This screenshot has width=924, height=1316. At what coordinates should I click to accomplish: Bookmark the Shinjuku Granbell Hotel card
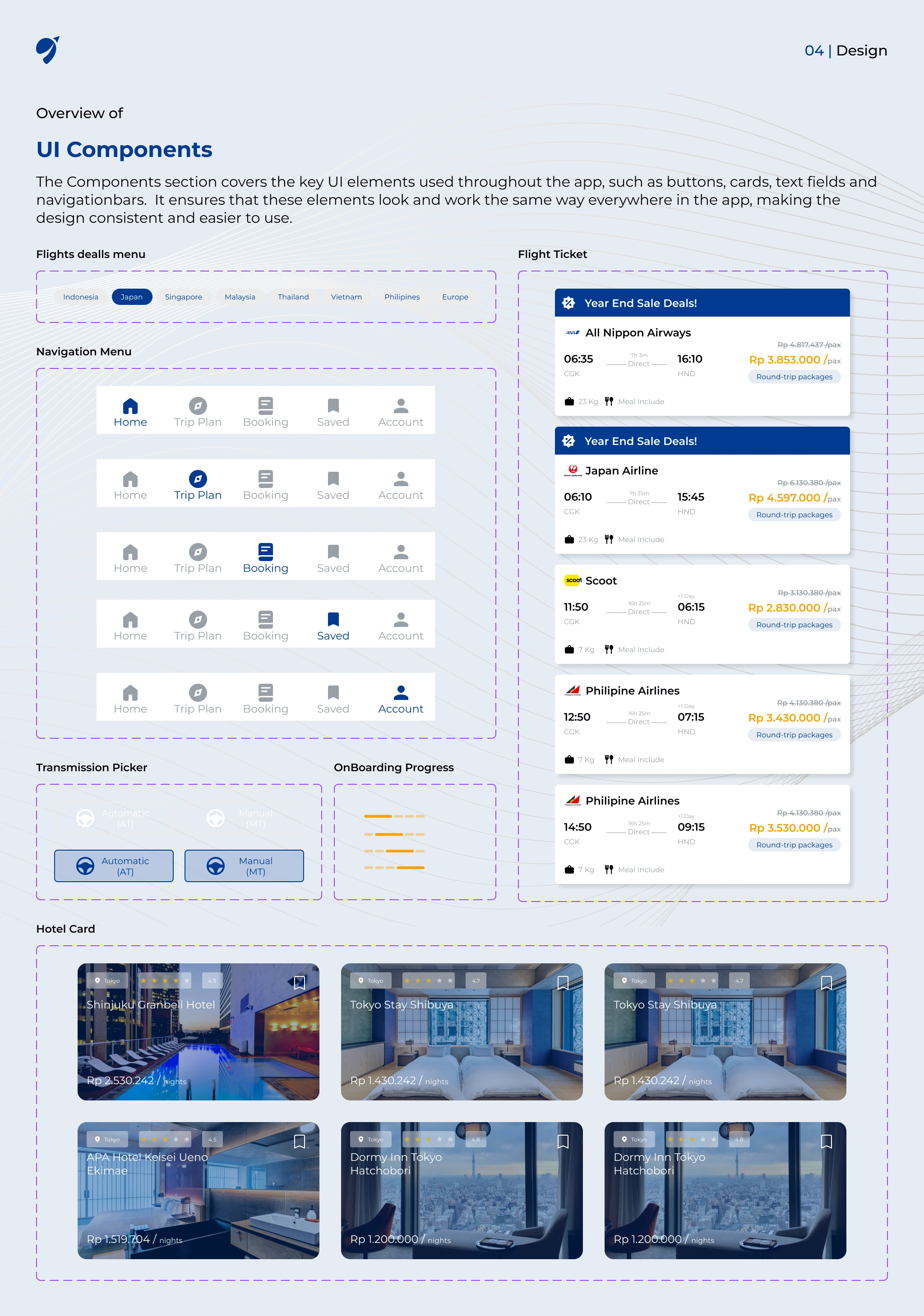point(300,982)
